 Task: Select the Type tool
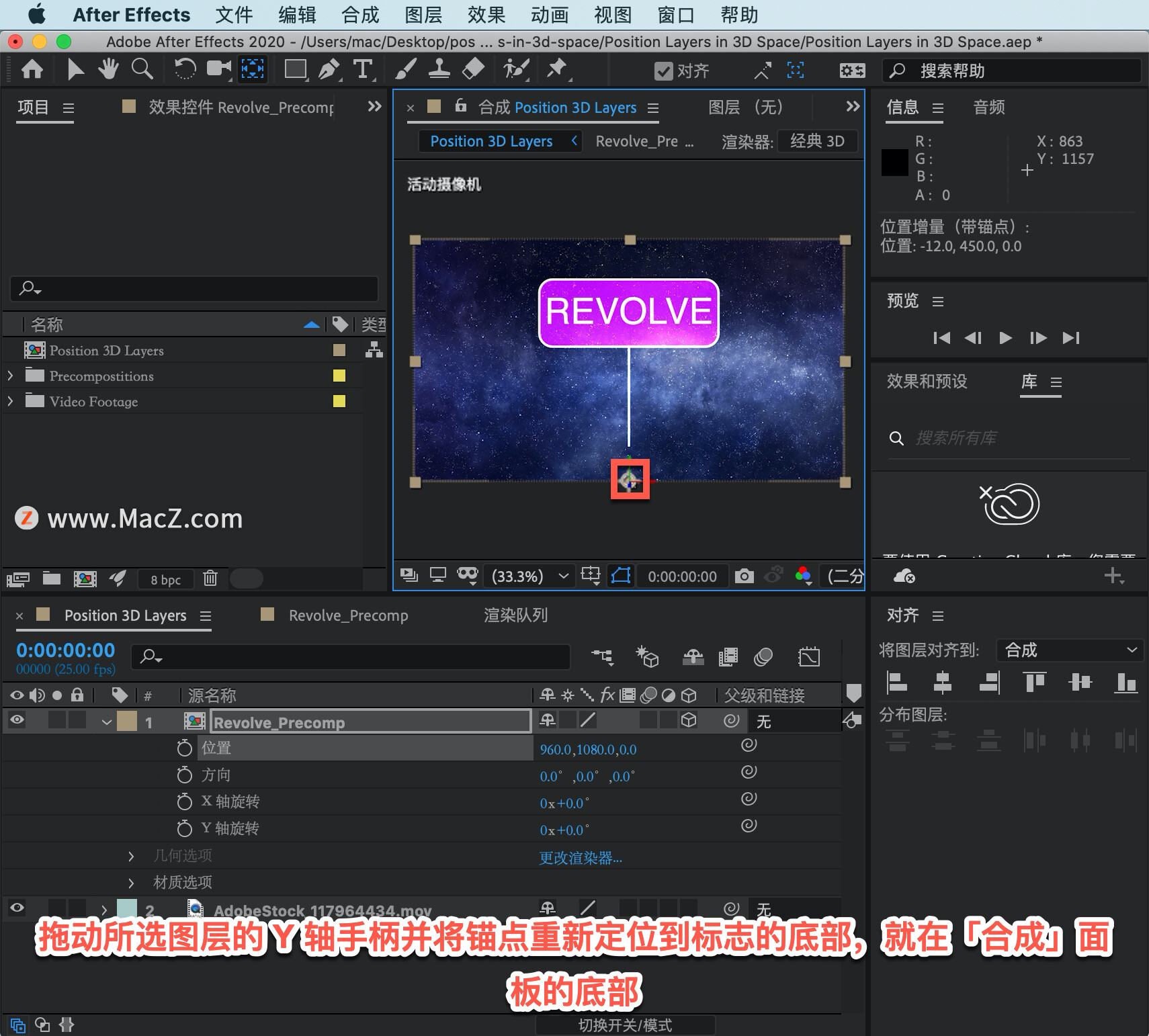click(363, 69)
